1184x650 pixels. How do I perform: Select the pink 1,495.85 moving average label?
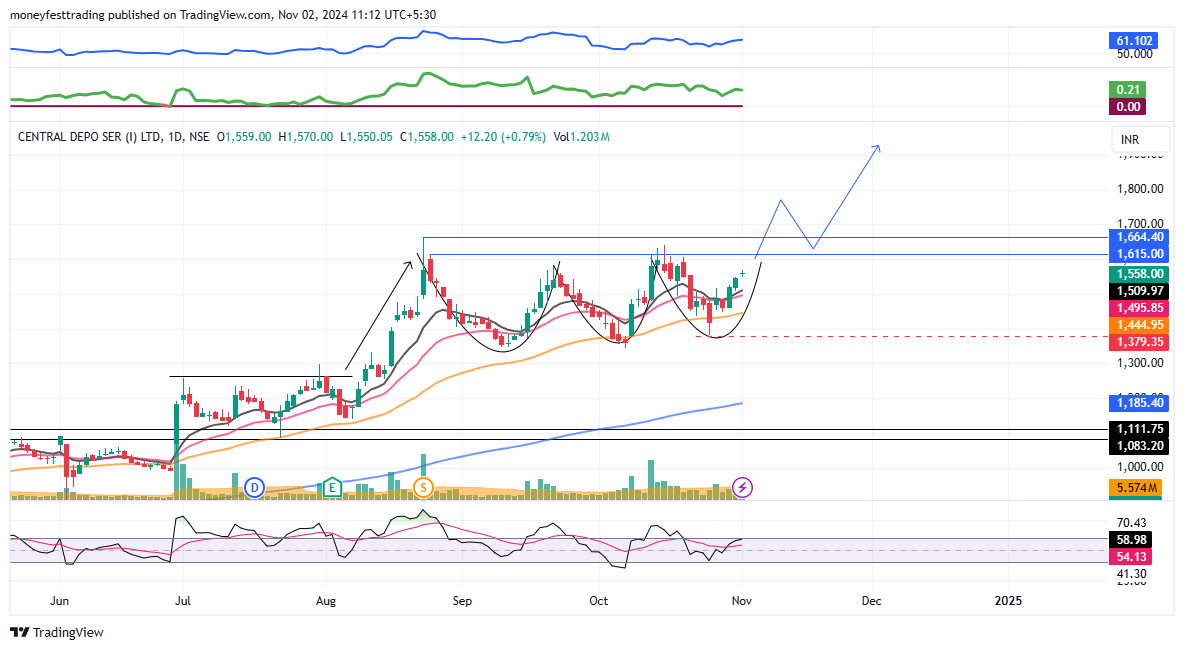pyautogui.click(x=1140, y=308)
